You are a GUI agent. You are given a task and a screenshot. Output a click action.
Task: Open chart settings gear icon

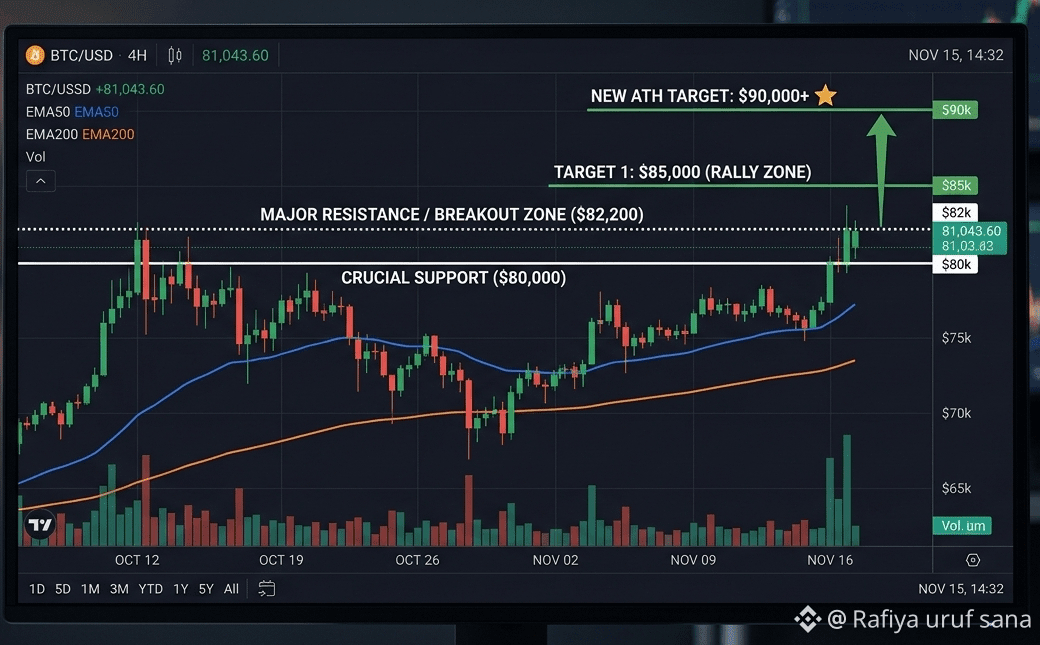[x=972, y=560]
